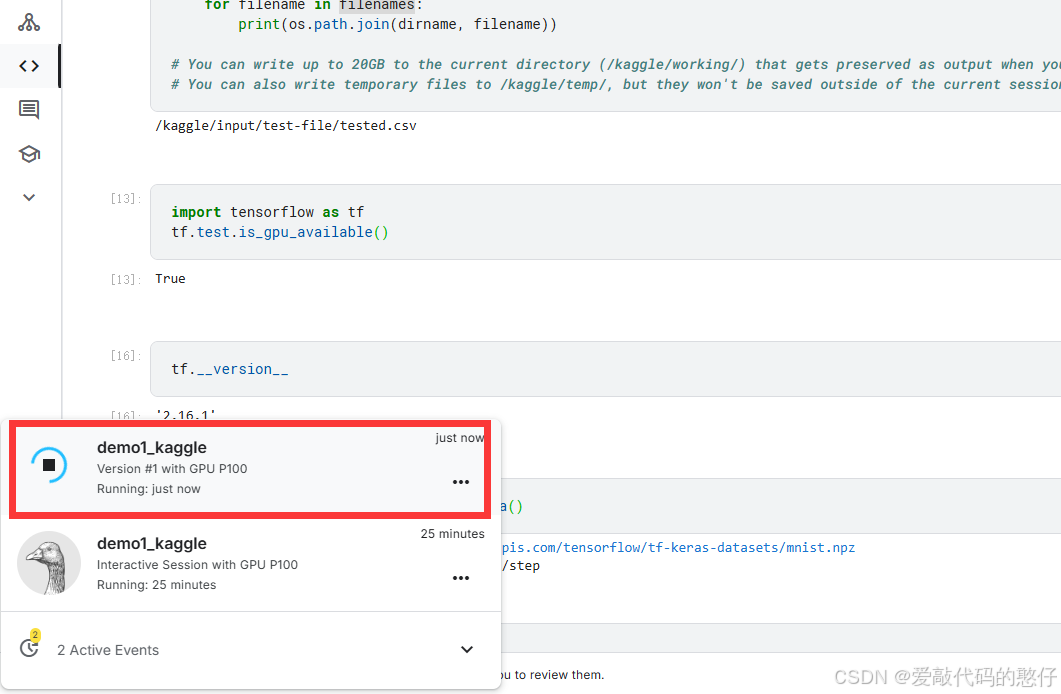The height and width of the screenshot is (694, 1061).
Task: Select the code editor icon in the sidebar
Action: 29,65
